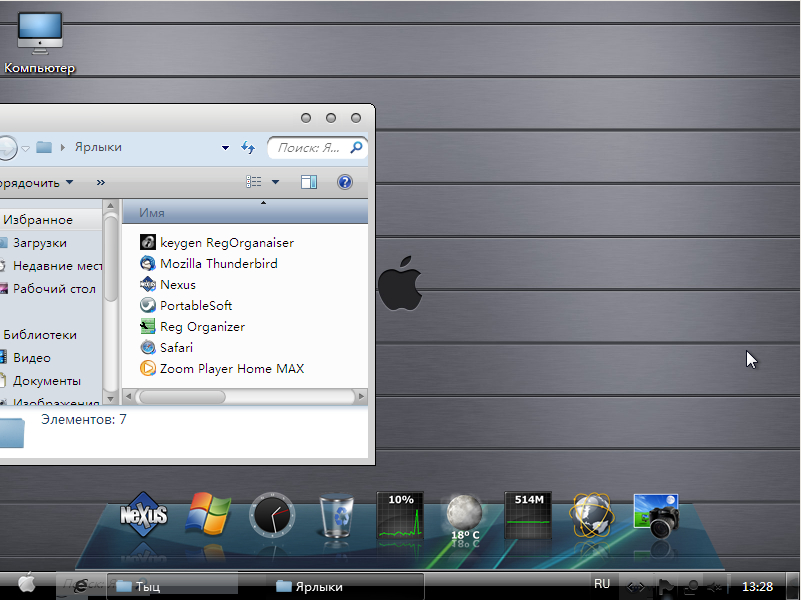Image resolution: width=801 pixels, height=600 pixels.
Task: Select the Mozilla Thunderbird shortcut
Action: 218,264
